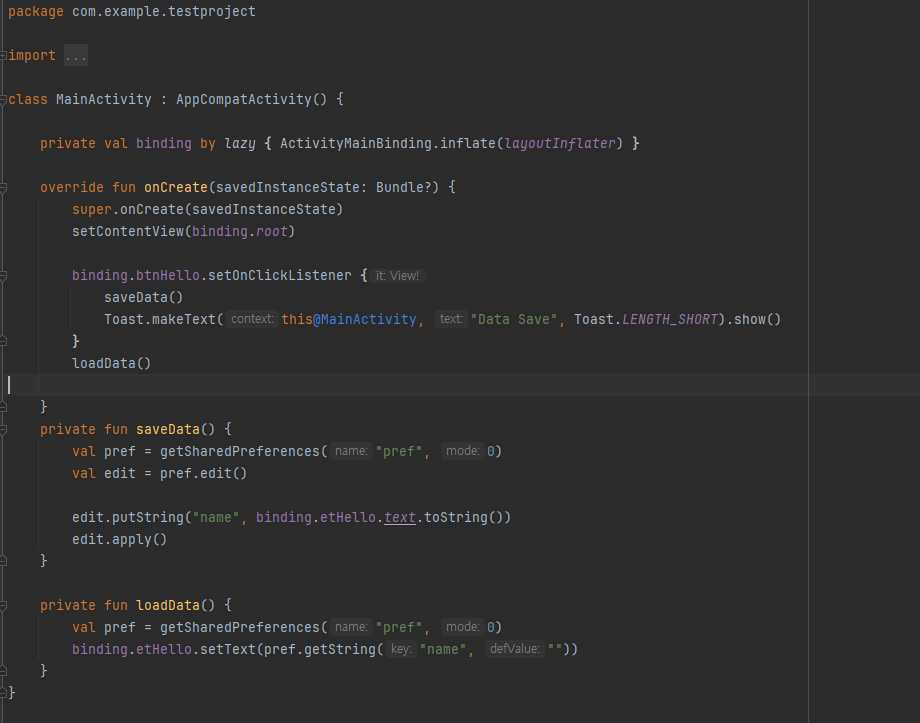Click the super keyword
This screenshot has width=920, height=723.
(92, 210)
